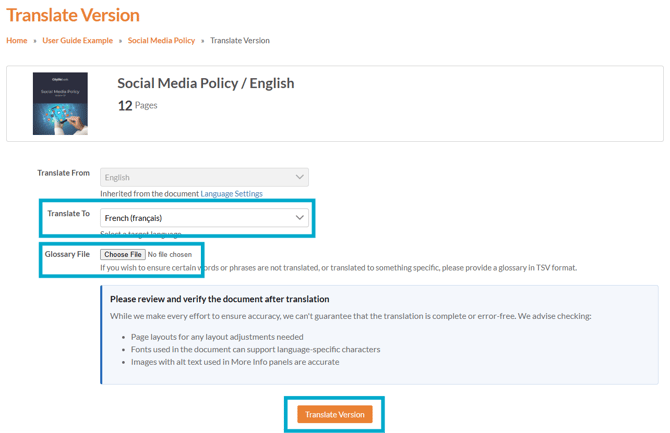Click the chevron arrow on Translate To
The width and height of the screenshot is (670, 433).
point(299,217)
